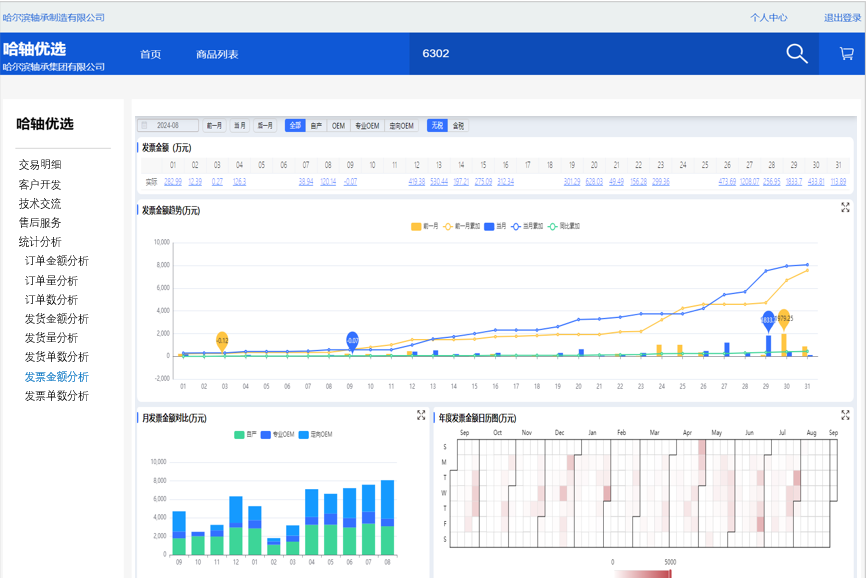Go to the next month with 后一月 button
The width and height of the screenshot is (867, 578).
point(265,126)
